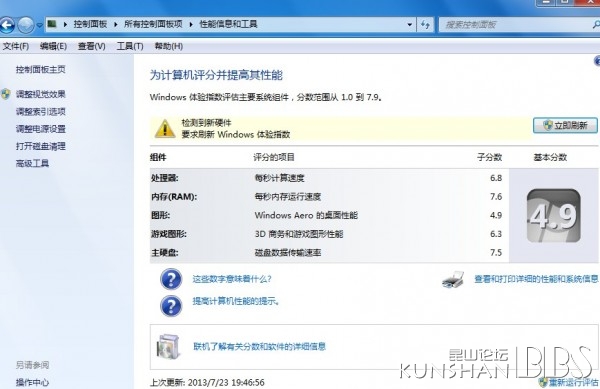
Task: Go to 控制面板主页
Action: tap(41, 70)
